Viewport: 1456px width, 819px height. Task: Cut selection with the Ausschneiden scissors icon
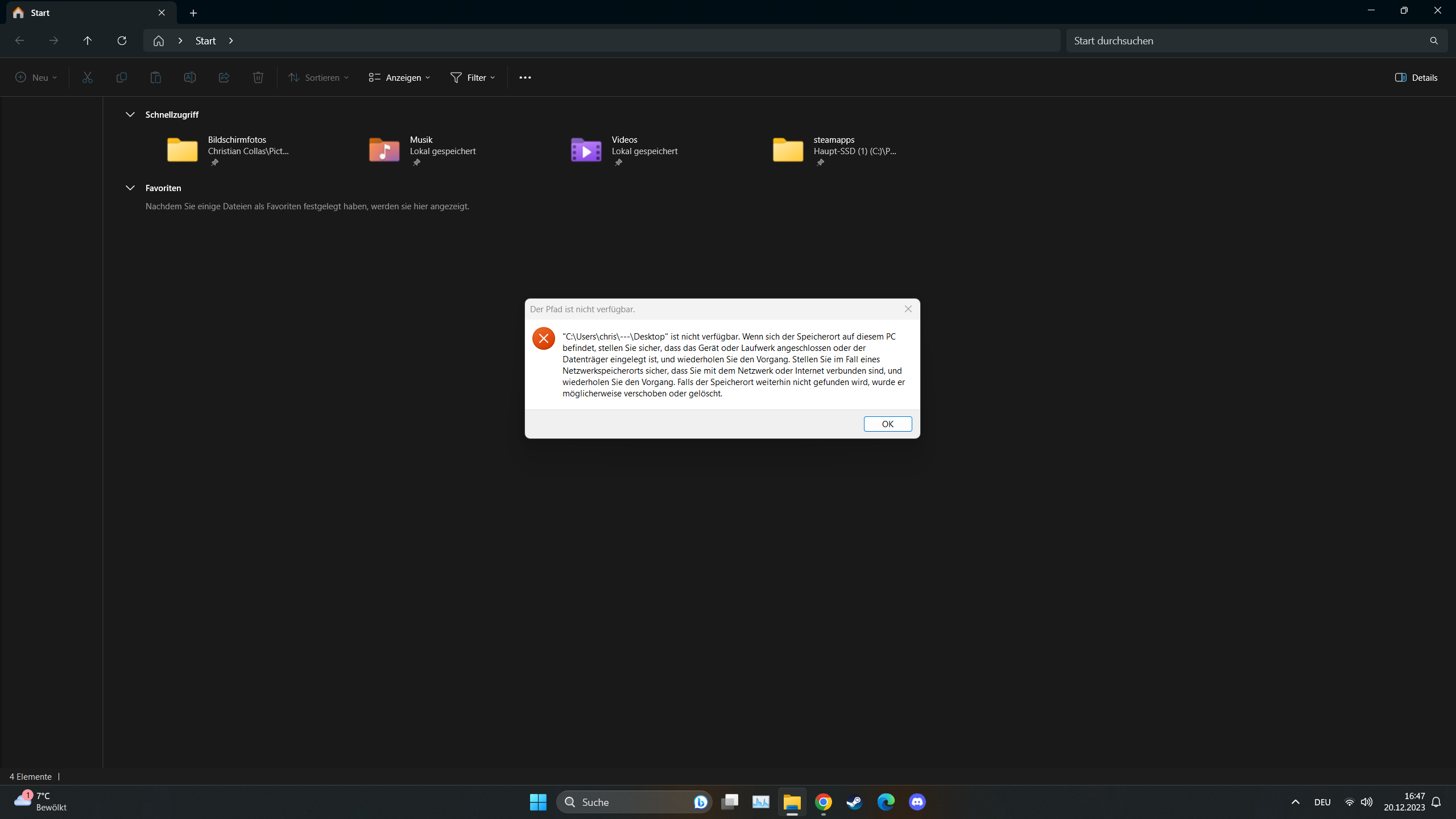(x=86, y=77)
